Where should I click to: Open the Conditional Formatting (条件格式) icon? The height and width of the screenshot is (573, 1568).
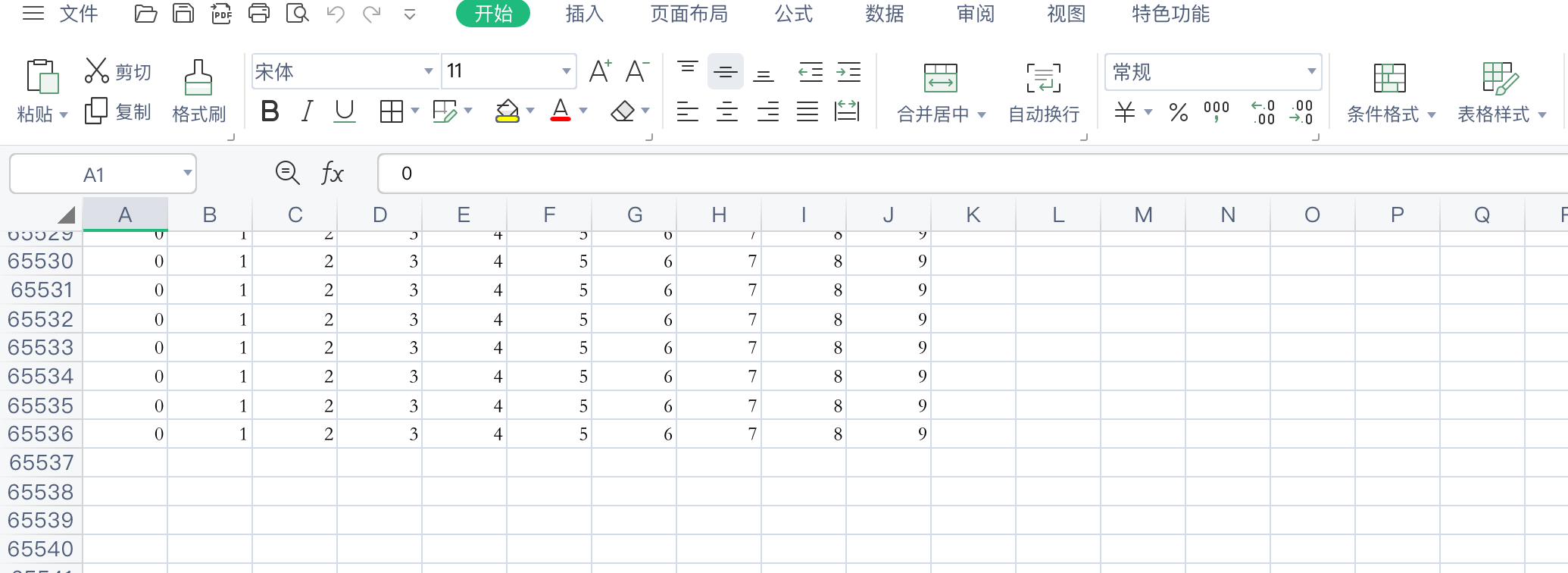coord(1389,78)
